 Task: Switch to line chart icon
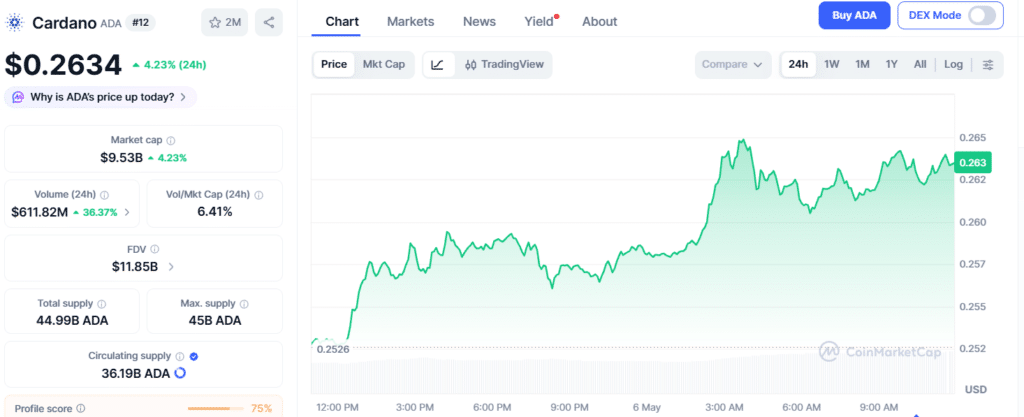(438, 65)
